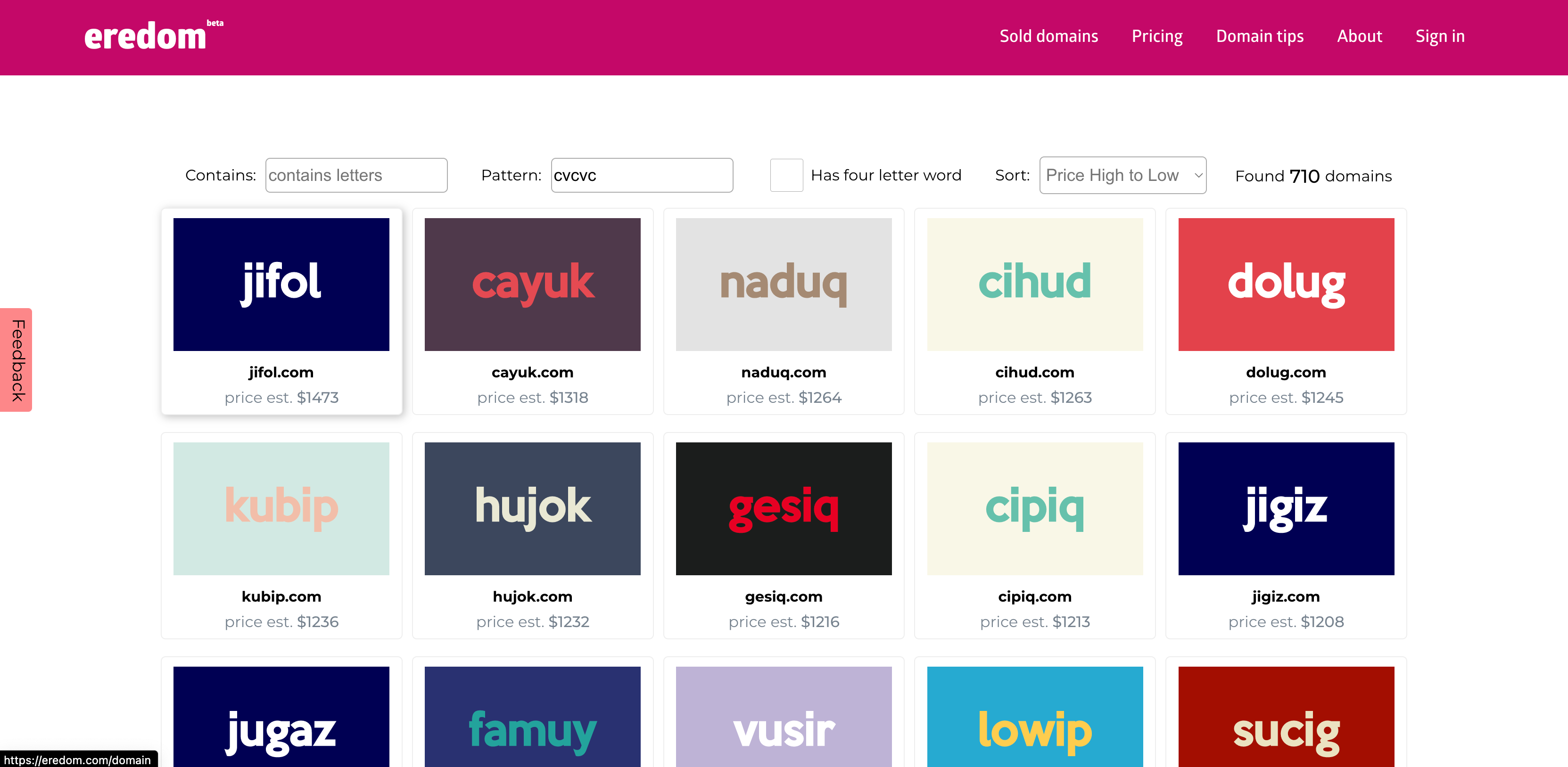This screenshot has height=767, width=1568.
Task: Click the Pattern input with cvcvc
Action: pyautogui.click(x=642, y=175)
